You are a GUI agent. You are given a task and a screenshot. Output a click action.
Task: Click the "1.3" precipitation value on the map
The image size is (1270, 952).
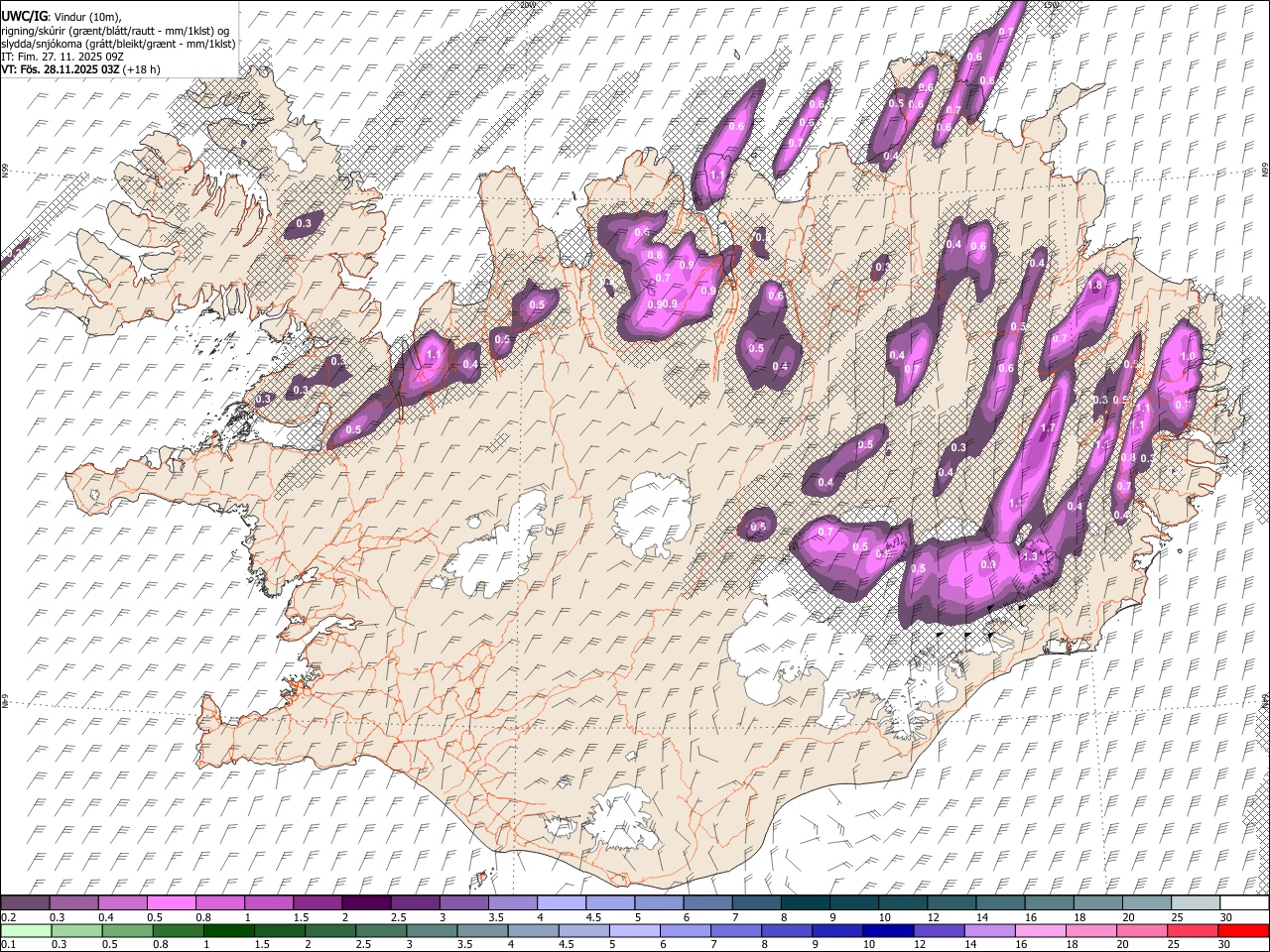(x=1030, y=557)
